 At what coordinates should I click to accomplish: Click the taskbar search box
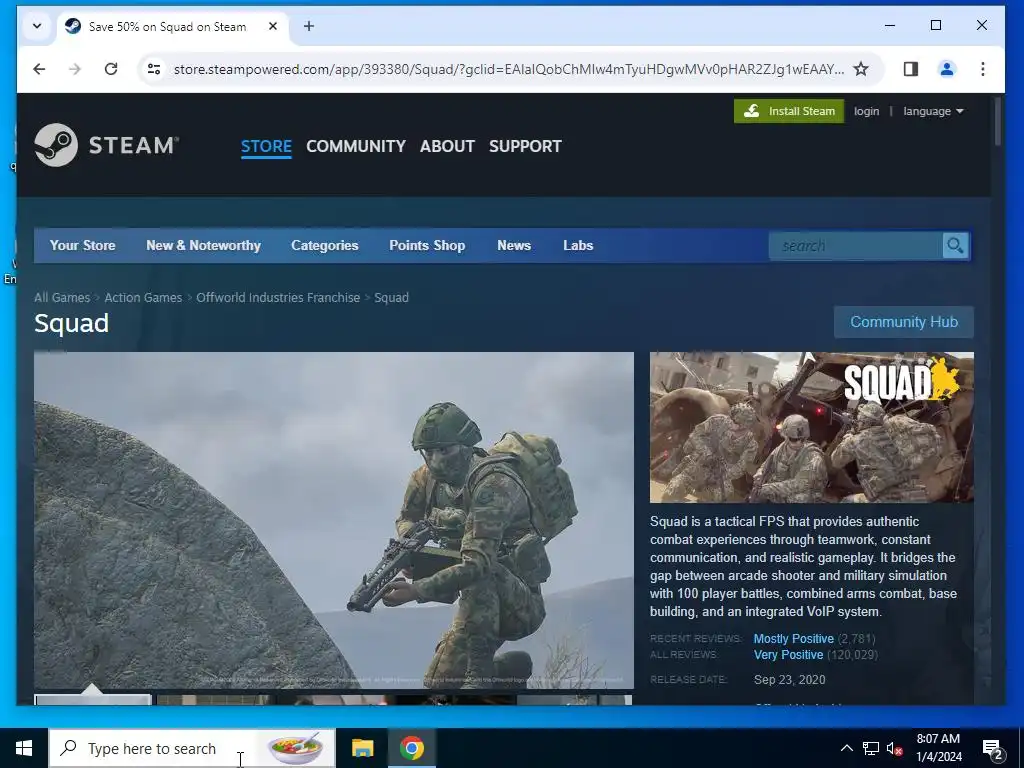coord(192,748)
